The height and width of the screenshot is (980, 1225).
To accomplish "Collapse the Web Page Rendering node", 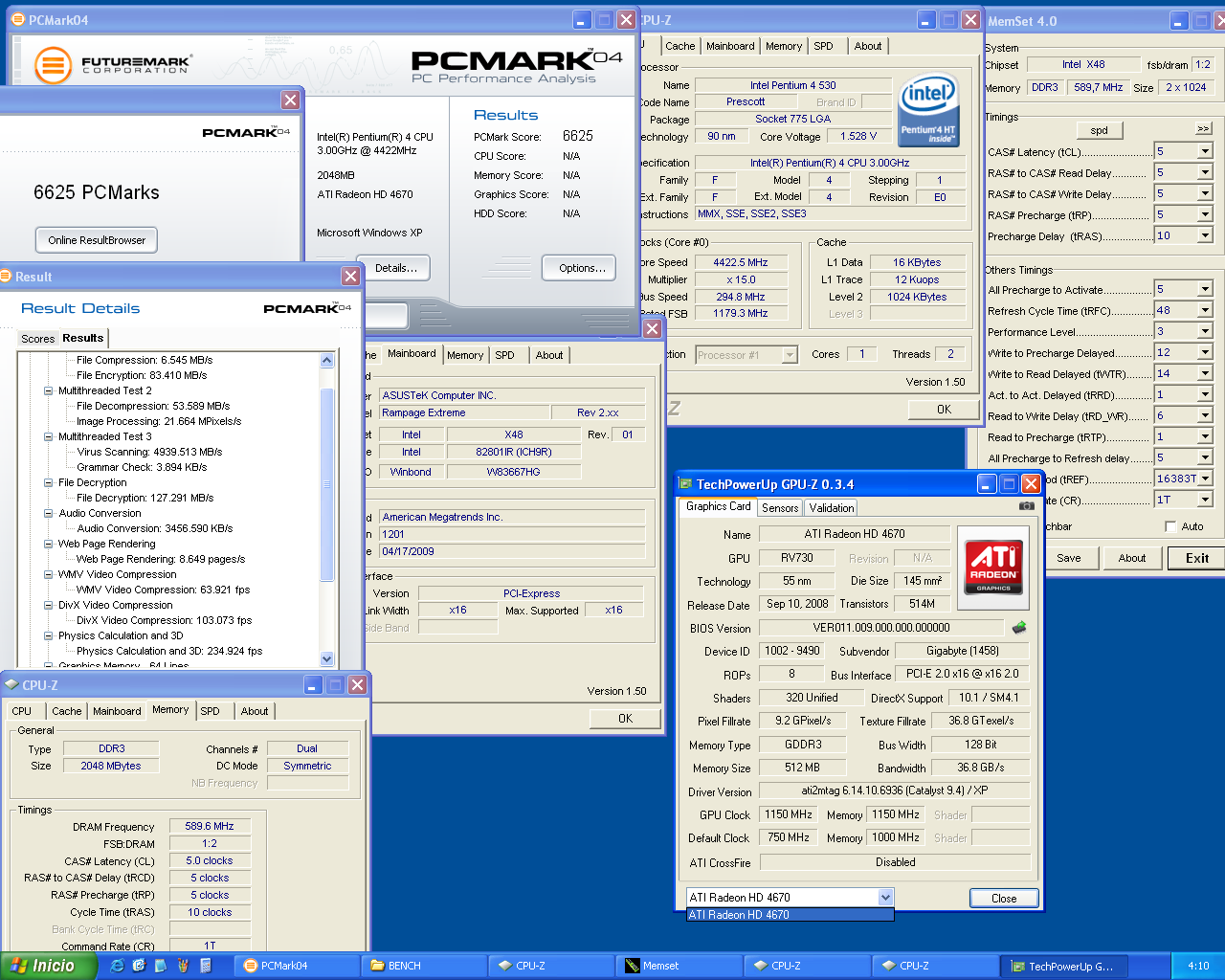I will pyautogui.click(x=49, y=544).
